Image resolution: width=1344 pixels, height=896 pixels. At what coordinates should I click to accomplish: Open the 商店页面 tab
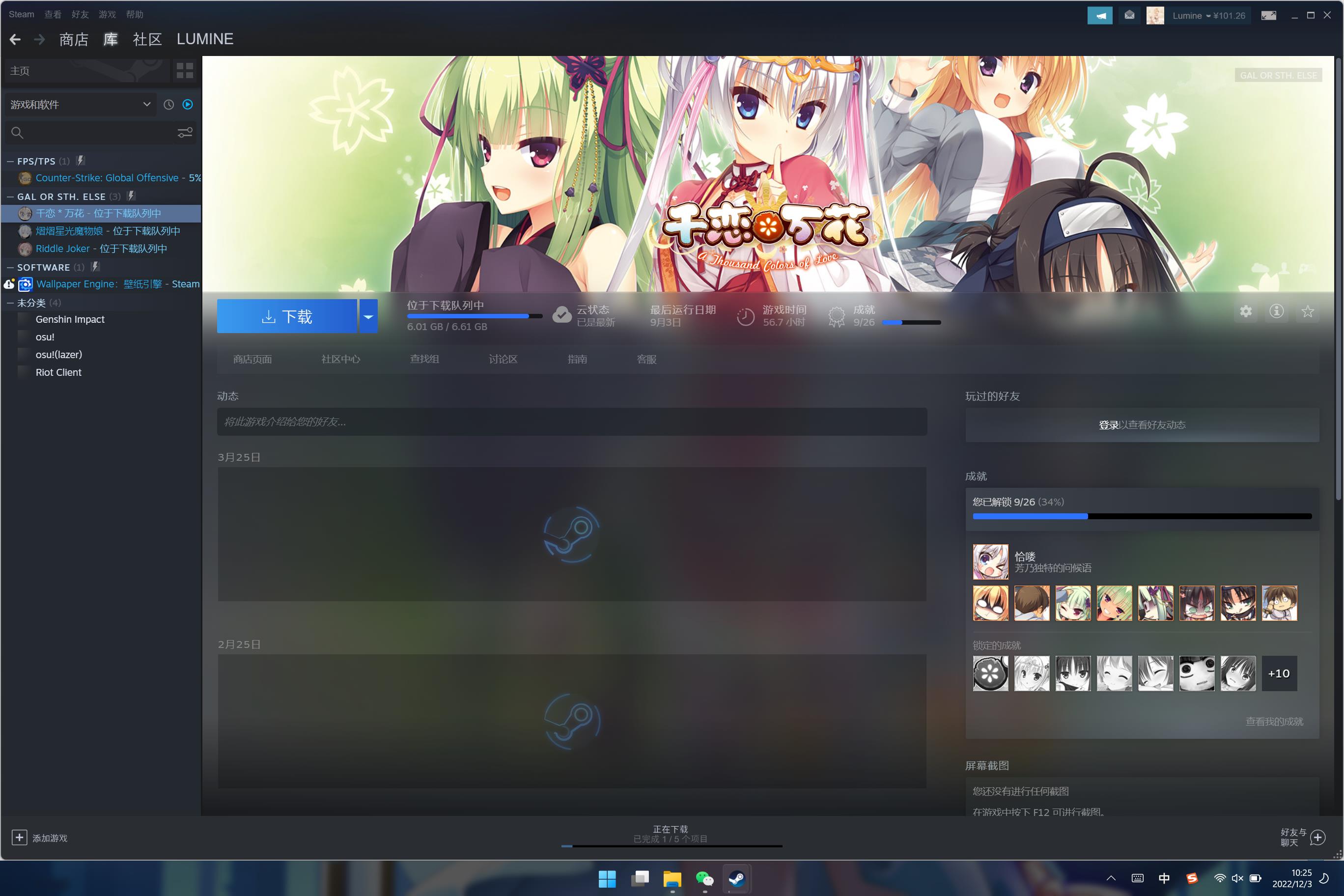tap(252, 360)
